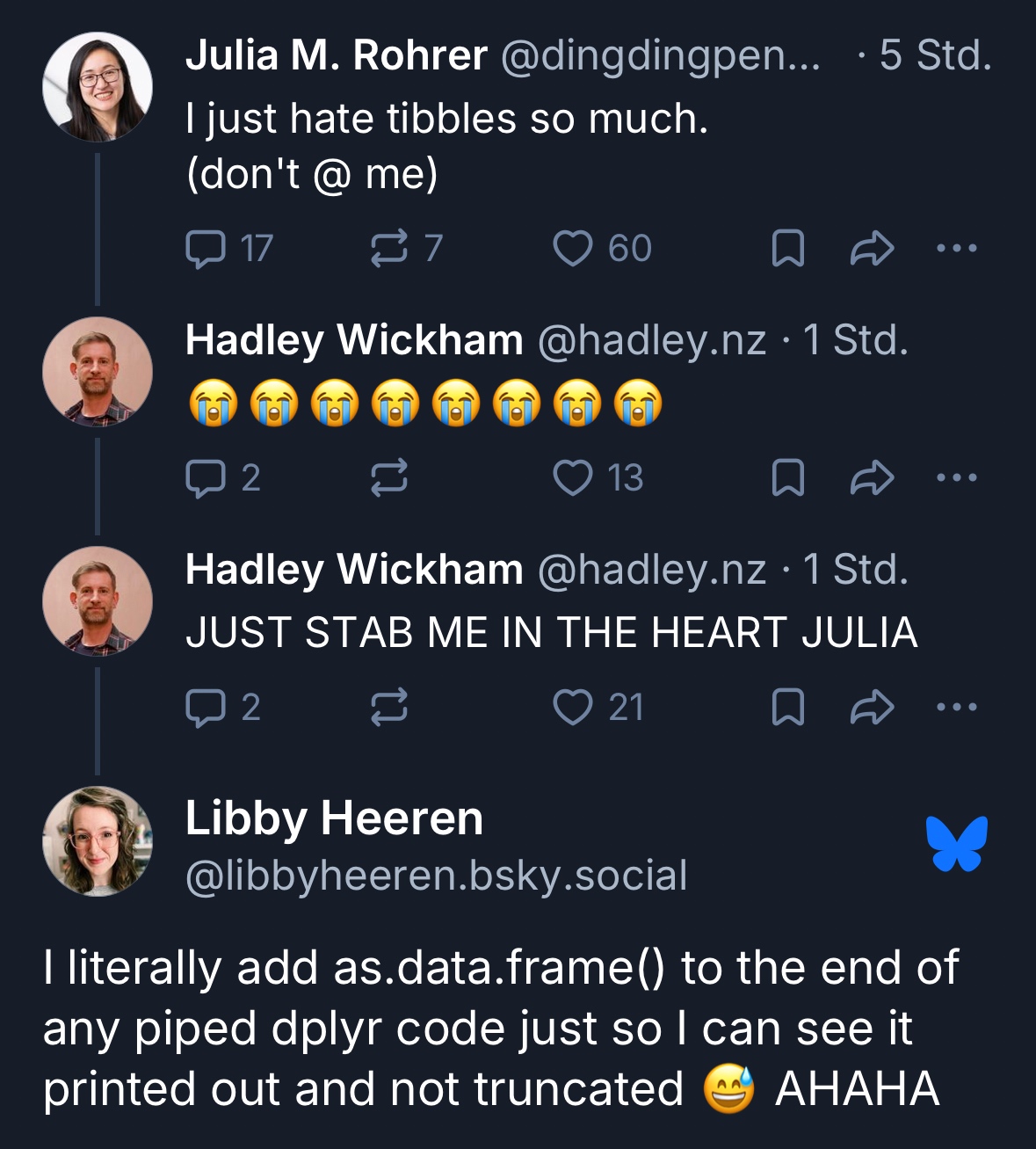The image size is (1036, 1149).
Task: Click the blue Bluesky butterfly logo
Action: coord(957,844)
